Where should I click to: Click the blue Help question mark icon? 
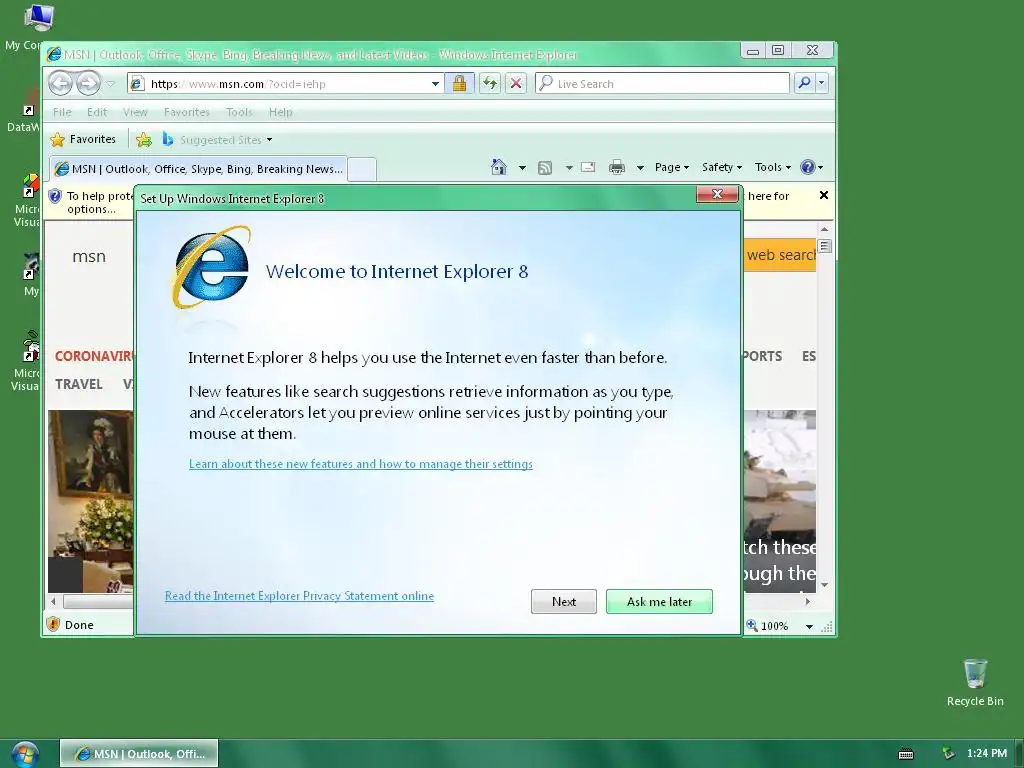click(x=808, y=167)
